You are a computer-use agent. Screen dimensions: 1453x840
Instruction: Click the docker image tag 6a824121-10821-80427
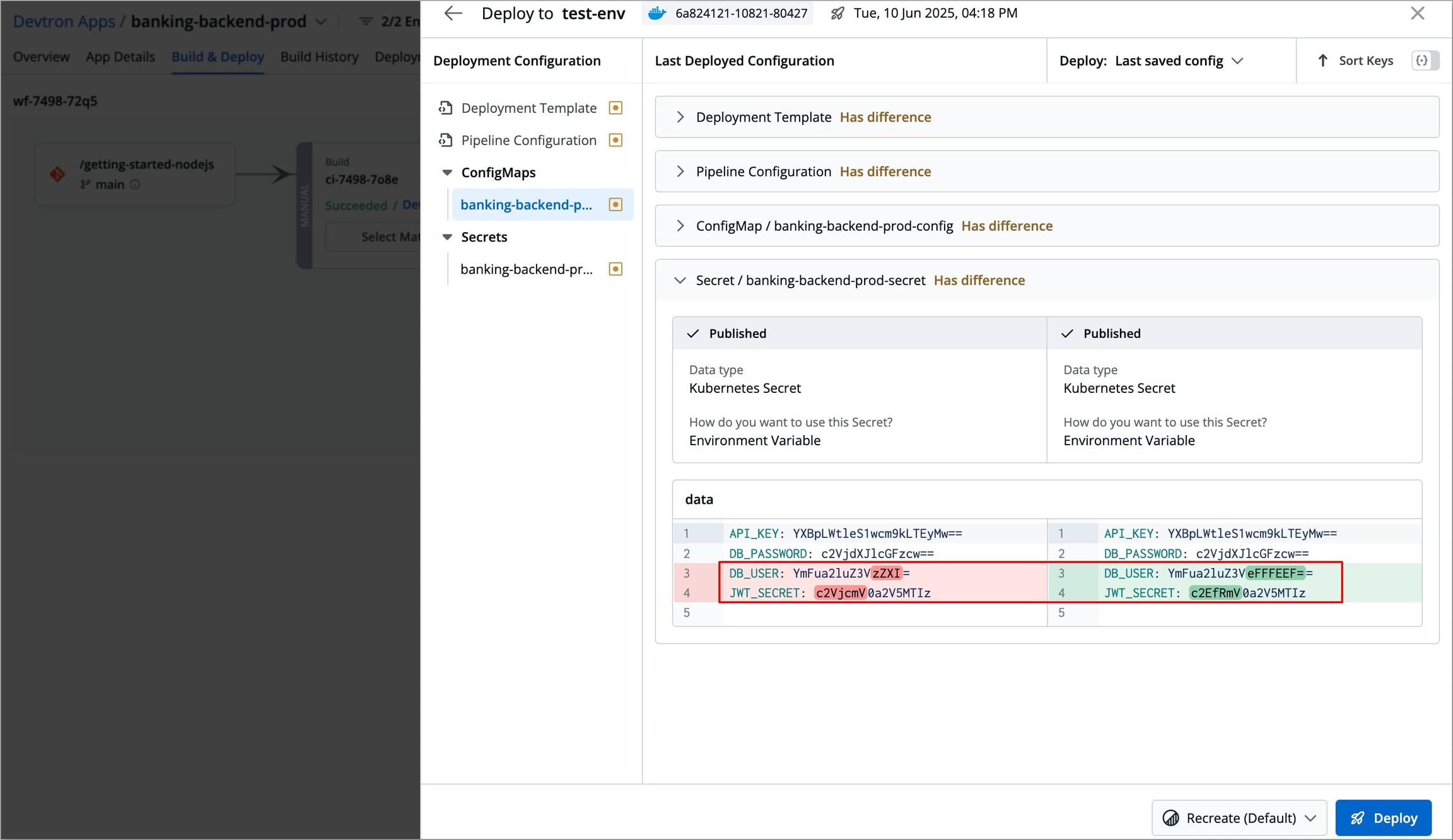point(740,13)
